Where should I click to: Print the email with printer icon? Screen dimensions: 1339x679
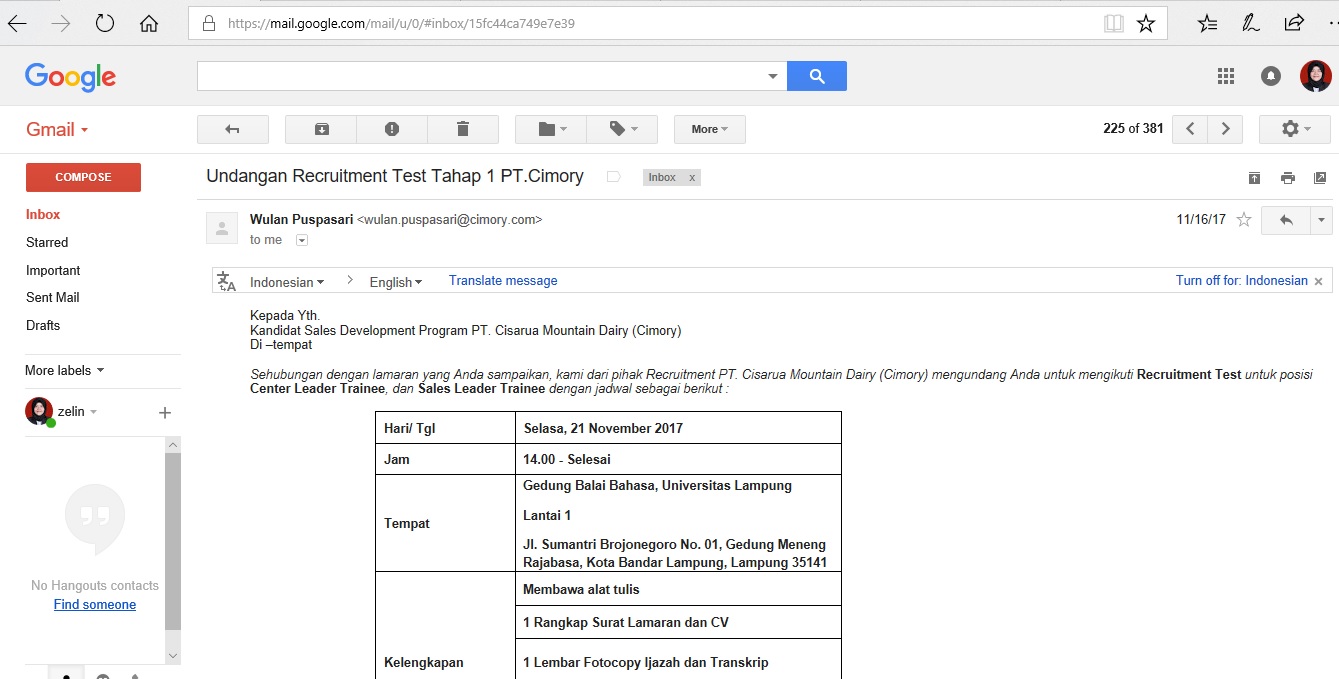[x=1288, y=178]
